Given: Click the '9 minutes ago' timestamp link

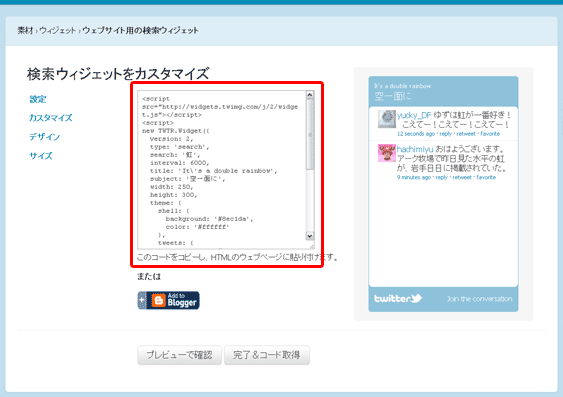Looking at the screenshot, I should (x=414, y=177).
